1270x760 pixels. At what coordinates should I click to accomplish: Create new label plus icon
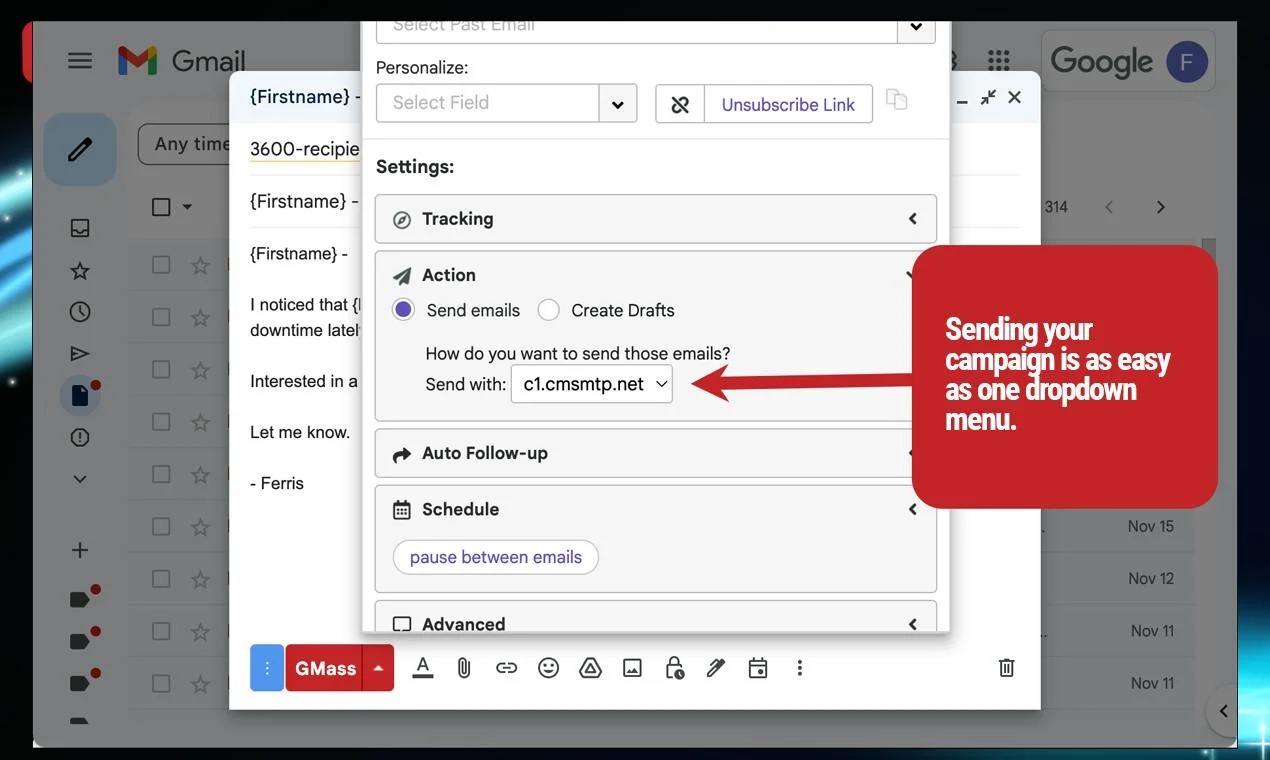(80, 550)
